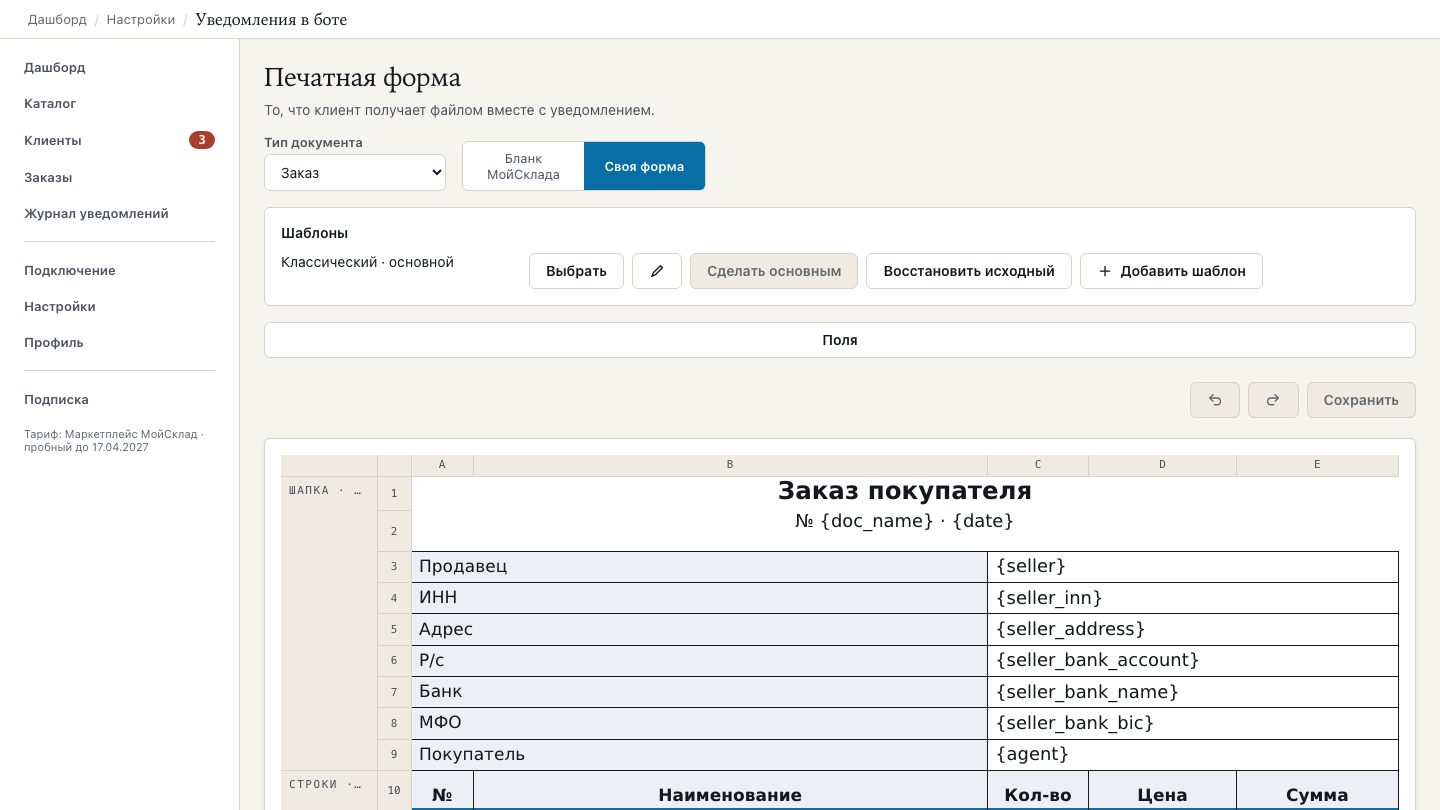Click the {seller} cell
Viewport: 1440px width, 810px height.
(1193, 567)
